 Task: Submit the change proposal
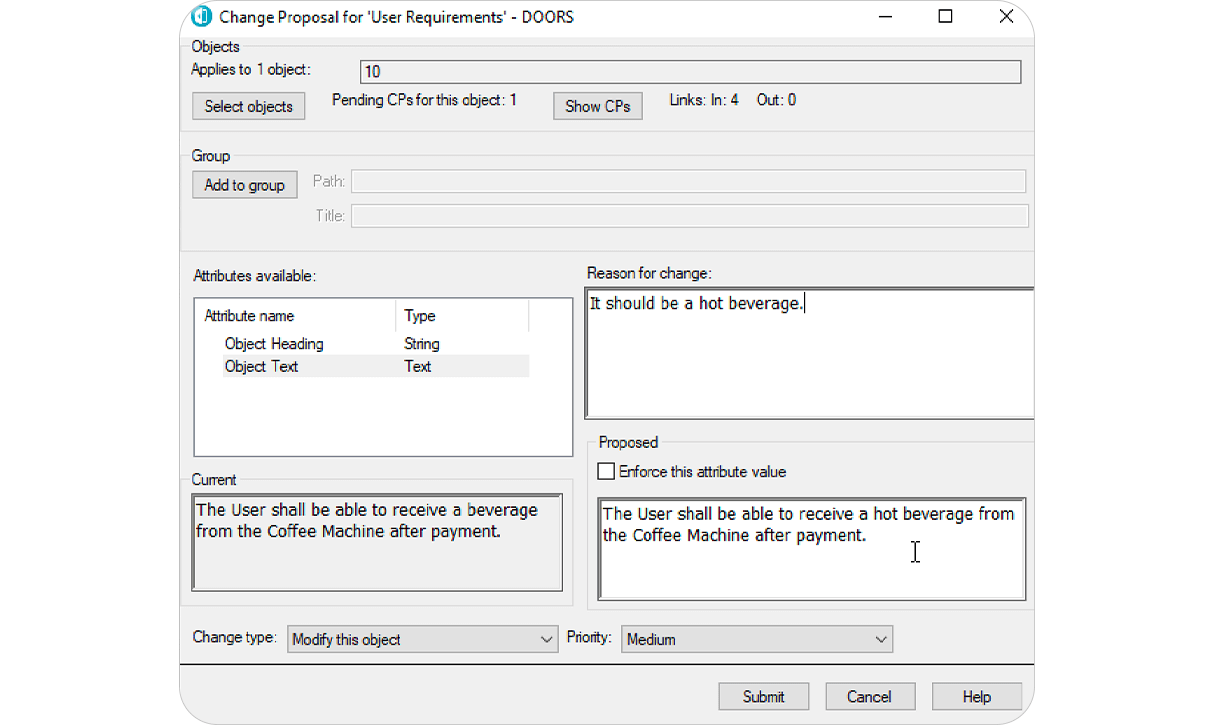click(x=763, y=696)
